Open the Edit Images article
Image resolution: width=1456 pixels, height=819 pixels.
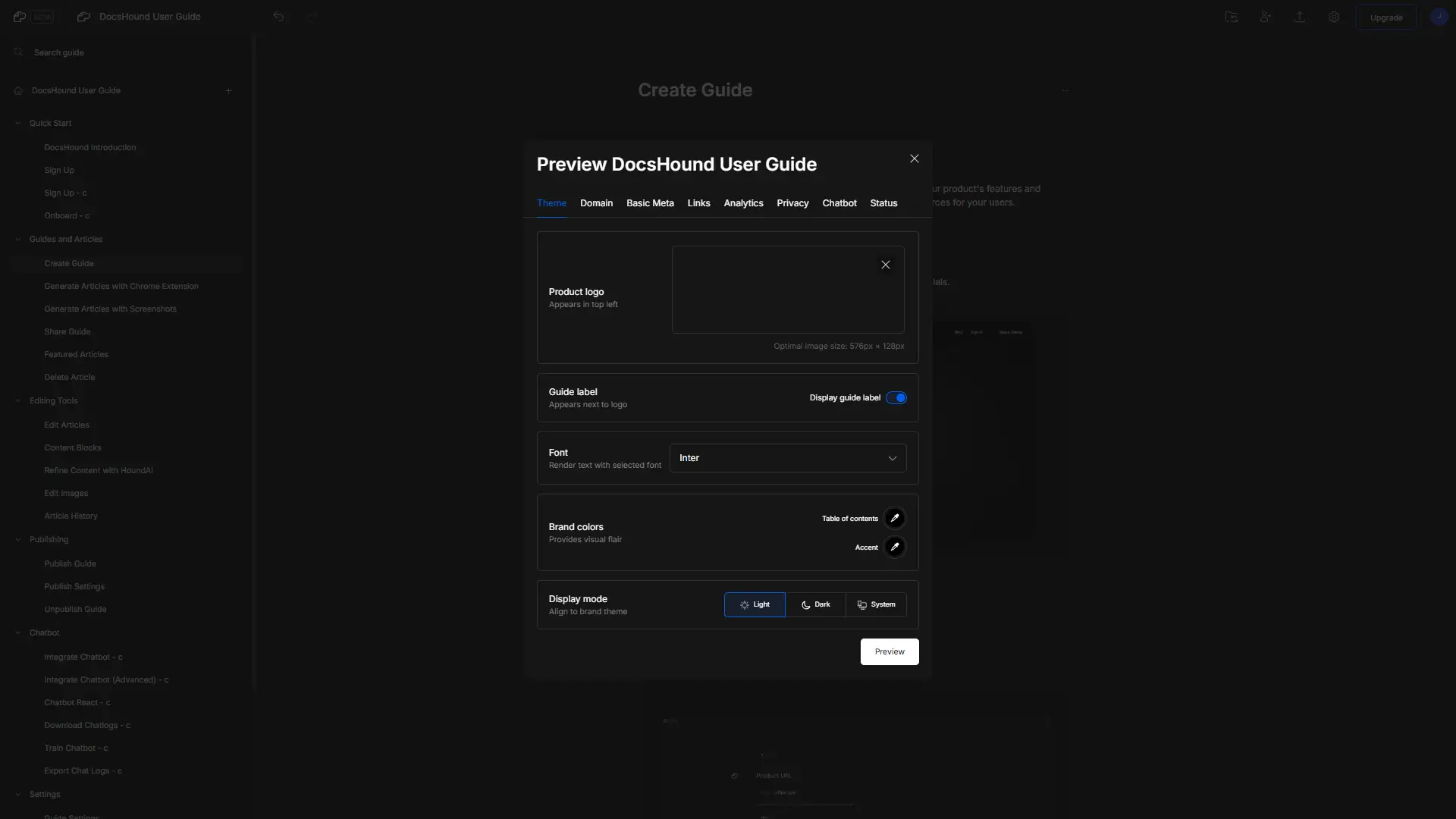66,494
